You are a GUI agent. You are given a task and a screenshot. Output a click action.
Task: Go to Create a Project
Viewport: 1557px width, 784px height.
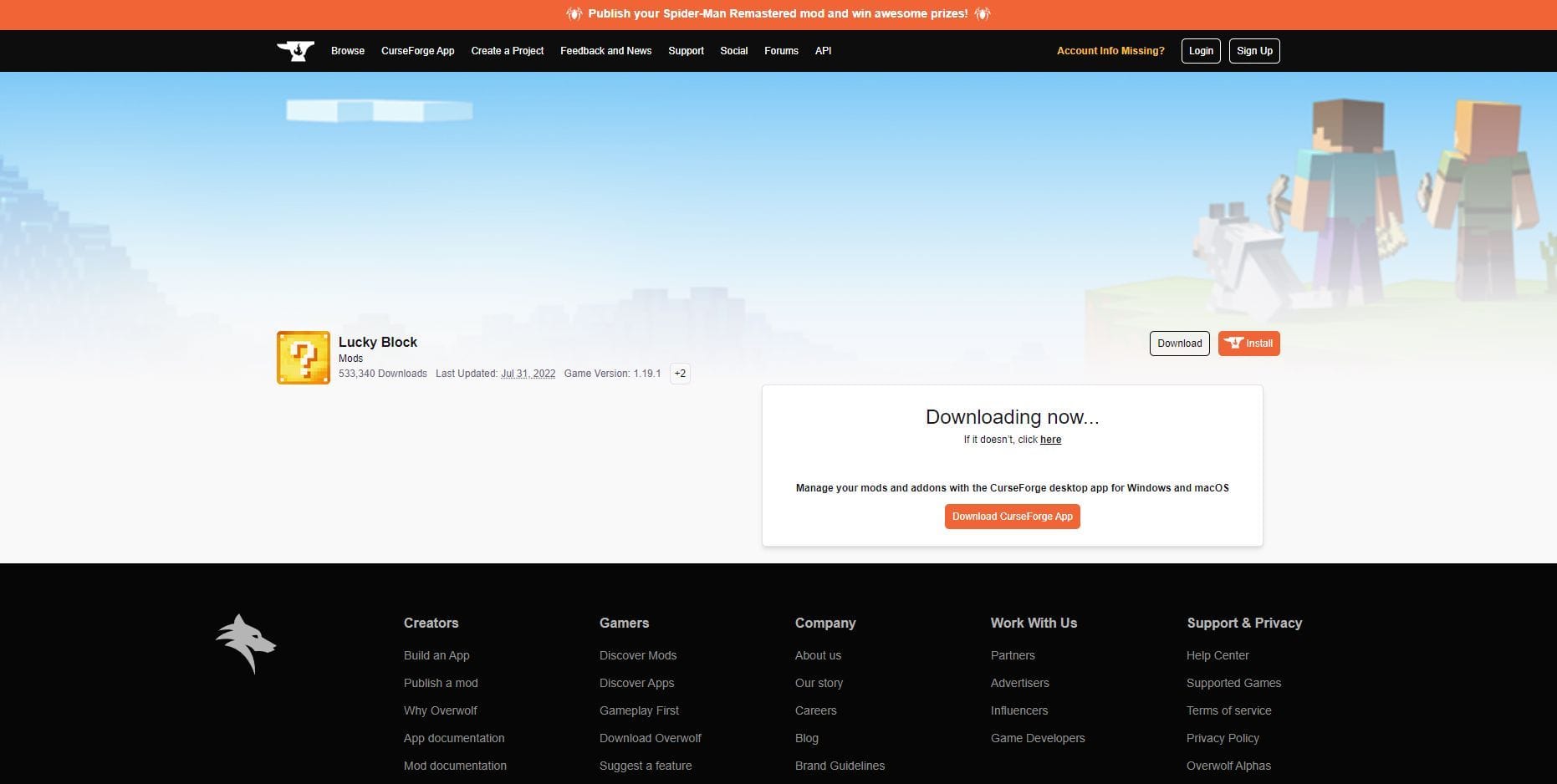pos(507,51)
